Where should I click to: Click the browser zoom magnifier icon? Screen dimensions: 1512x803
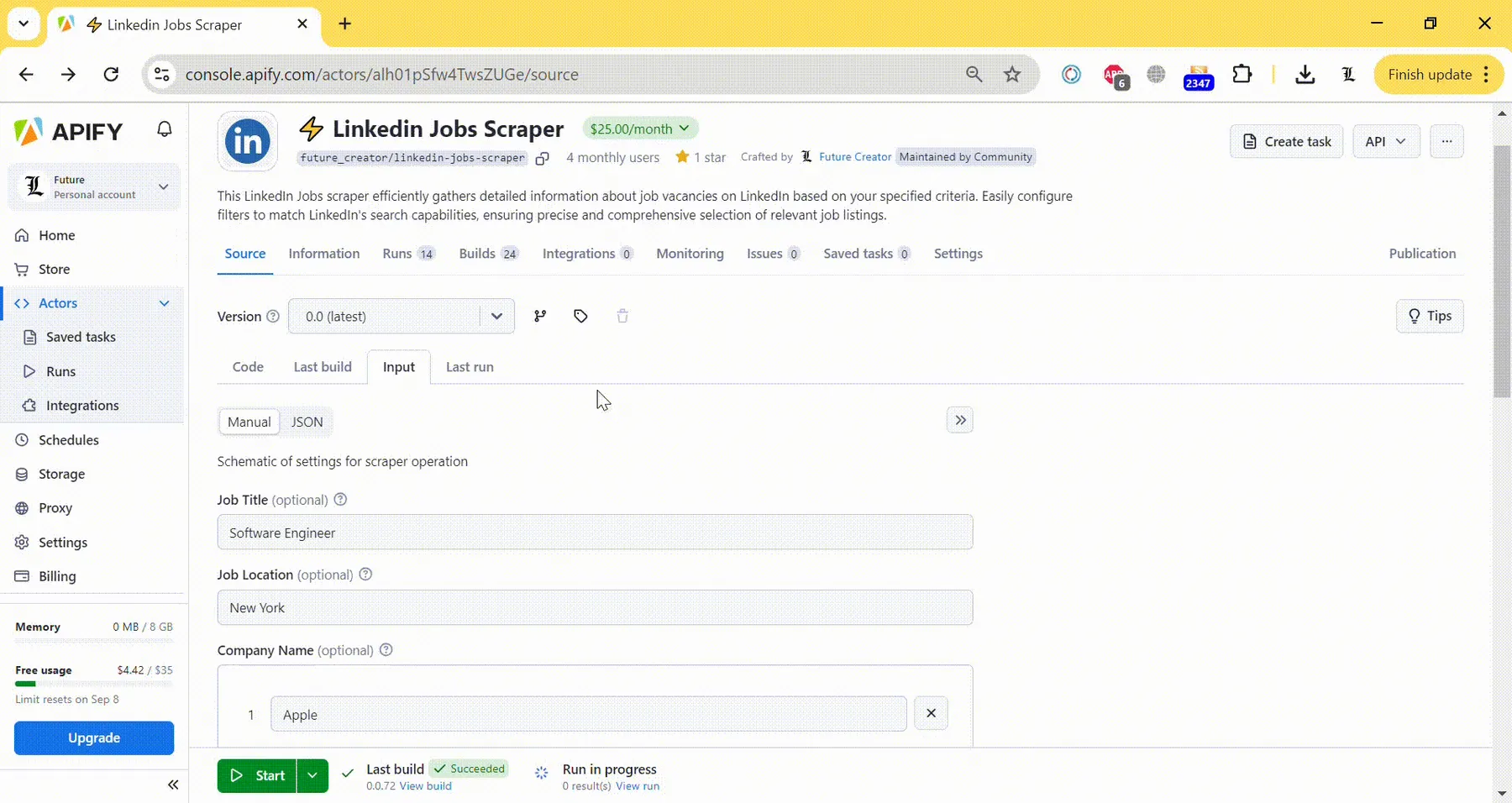point(974,74)
